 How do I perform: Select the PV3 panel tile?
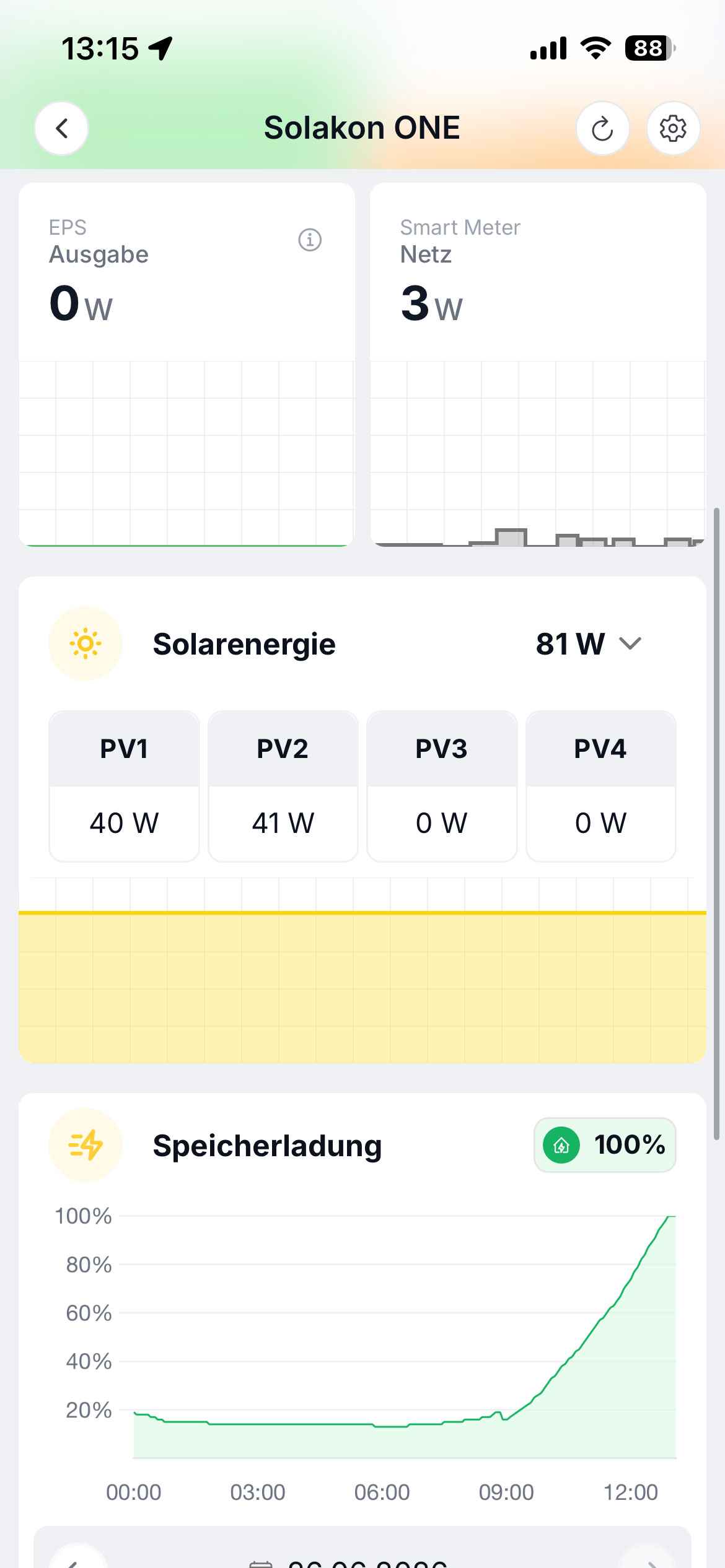pyautogui.click(x=442, y=786)
